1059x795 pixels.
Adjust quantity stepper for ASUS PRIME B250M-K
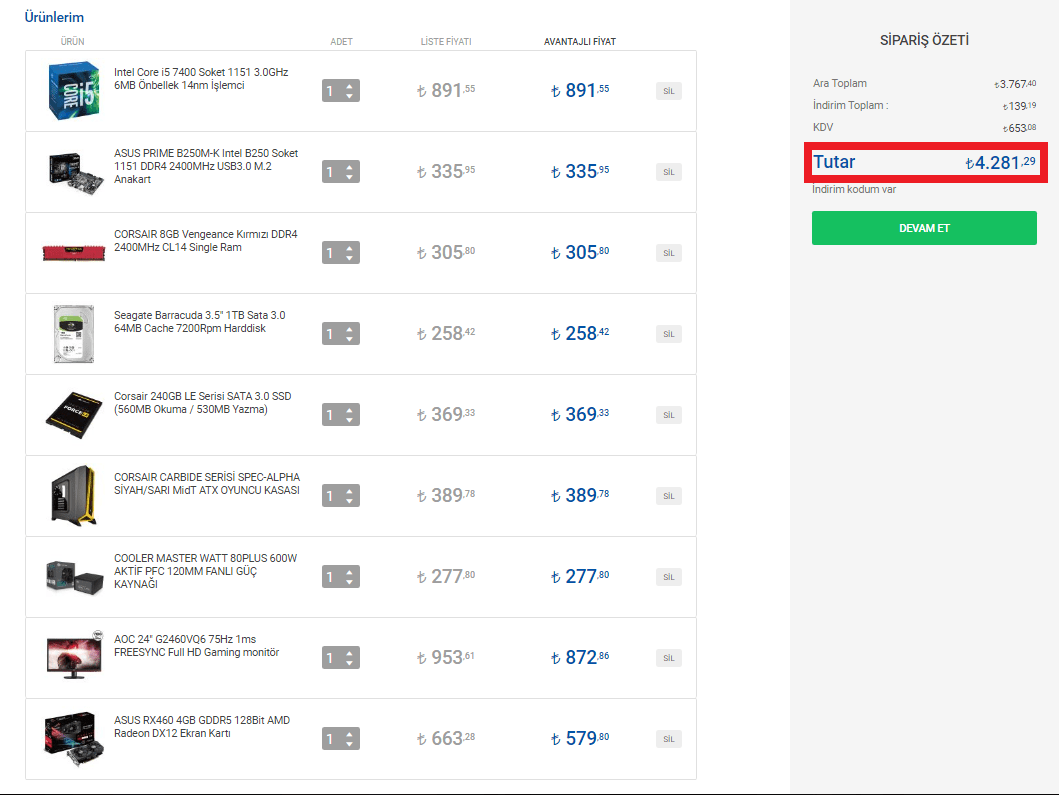click(x=341, y=172)
